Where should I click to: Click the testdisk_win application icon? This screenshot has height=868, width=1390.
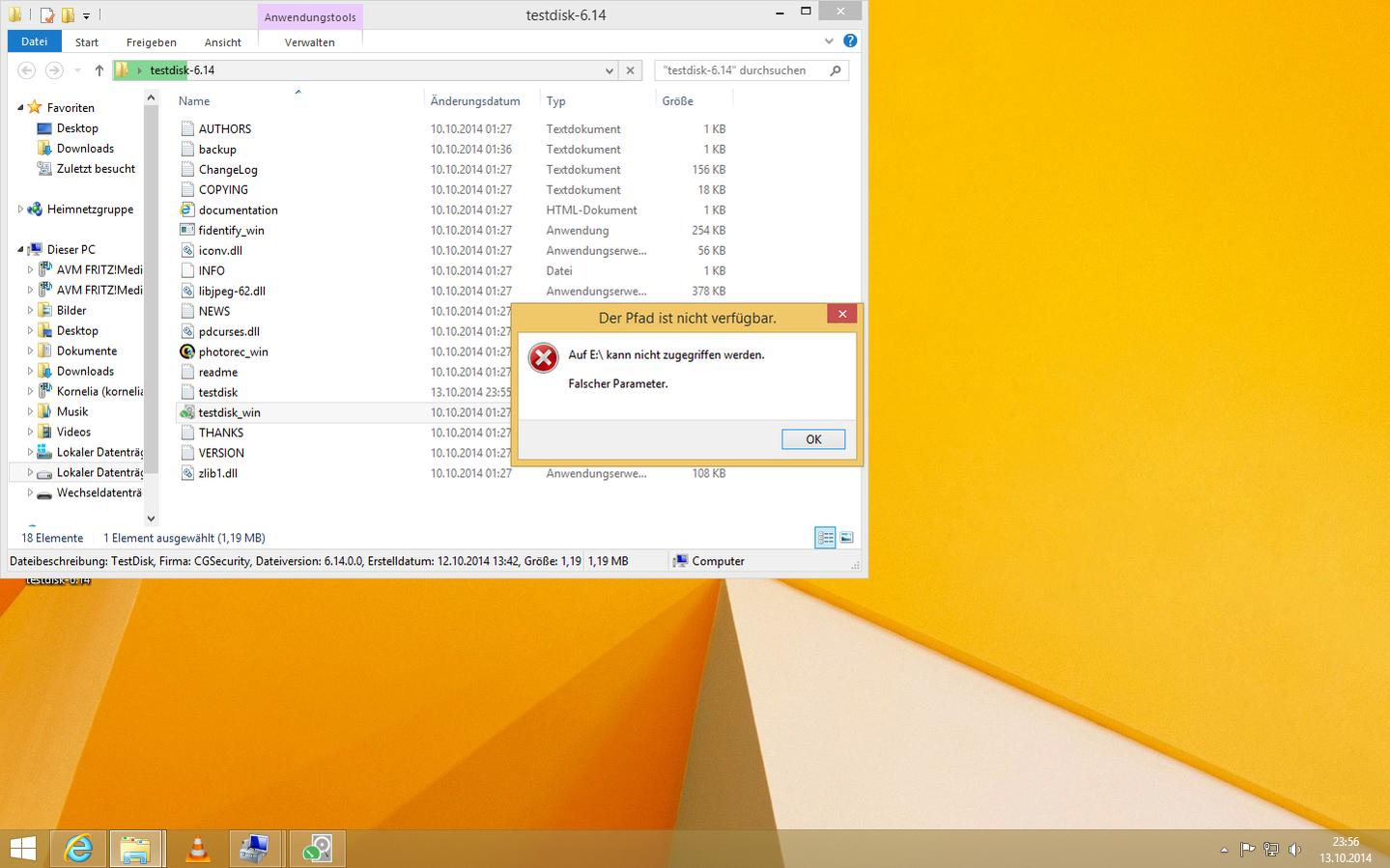coord(187,412)
